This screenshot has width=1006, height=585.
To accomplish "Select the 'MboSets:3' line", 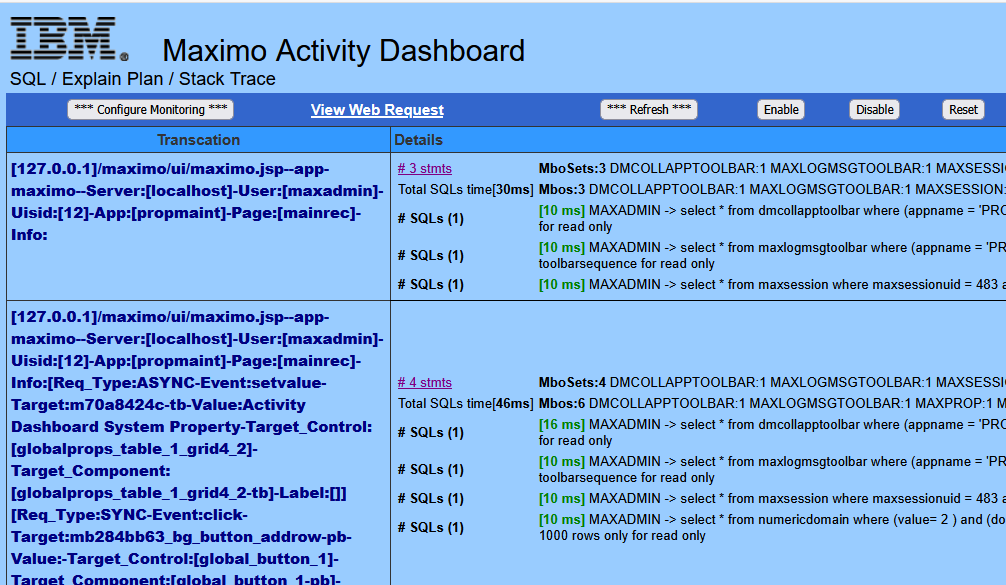I will [x=772, y=168].
